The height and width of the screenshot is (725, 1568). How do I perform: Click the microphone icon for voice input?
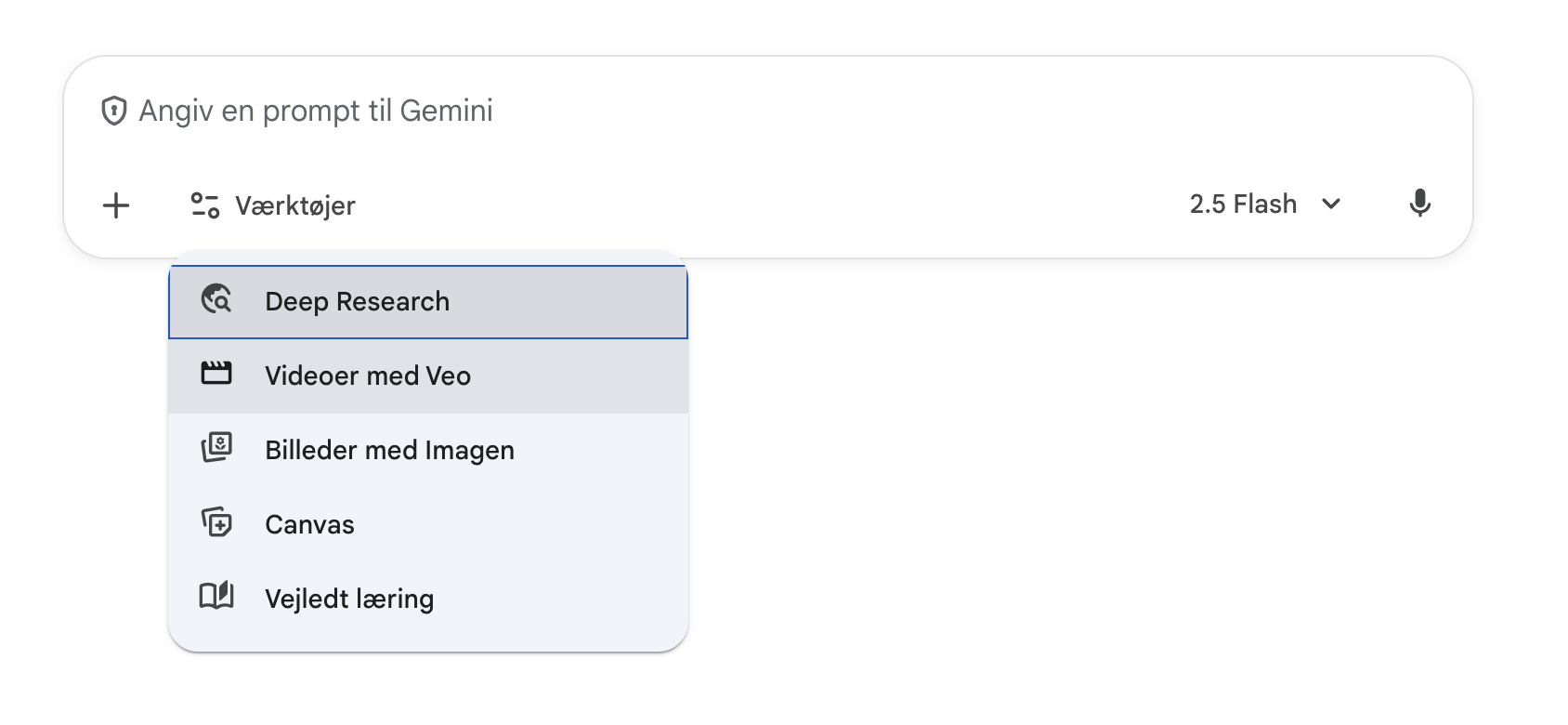tap(1419, 204)
